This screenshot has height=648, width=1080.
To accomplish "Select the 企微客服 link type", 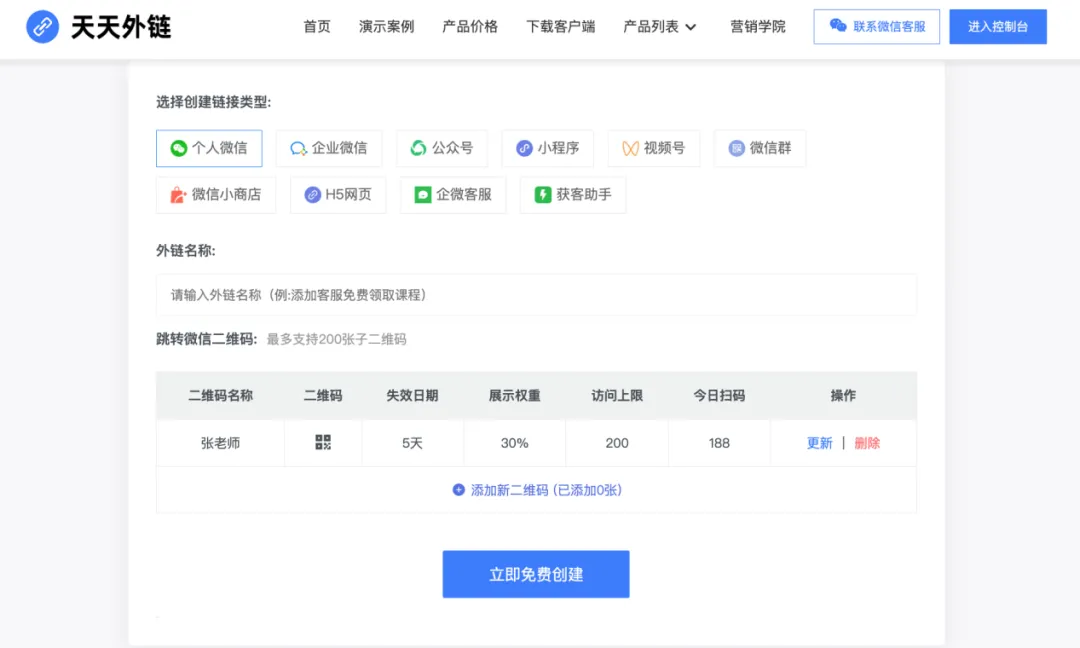I will click(x=453, y=195).
